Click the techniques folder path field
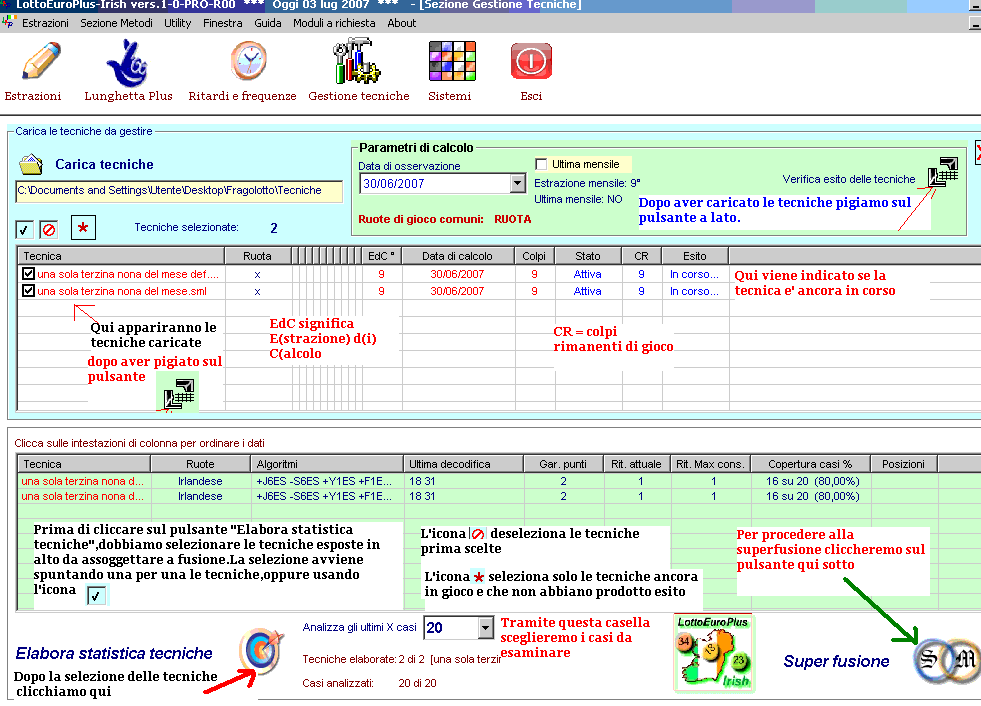Image resolution: width=981 pixels, height=706 pixels. [179, 191]
